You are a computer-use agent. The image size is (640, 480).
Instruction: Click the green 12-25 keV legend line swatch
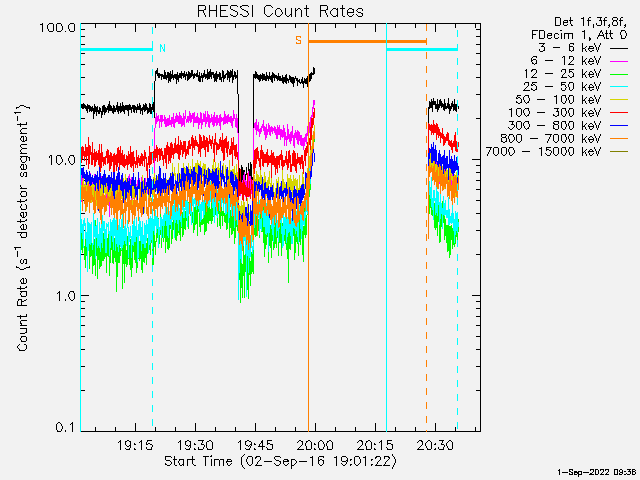click(x=619, y=74)
